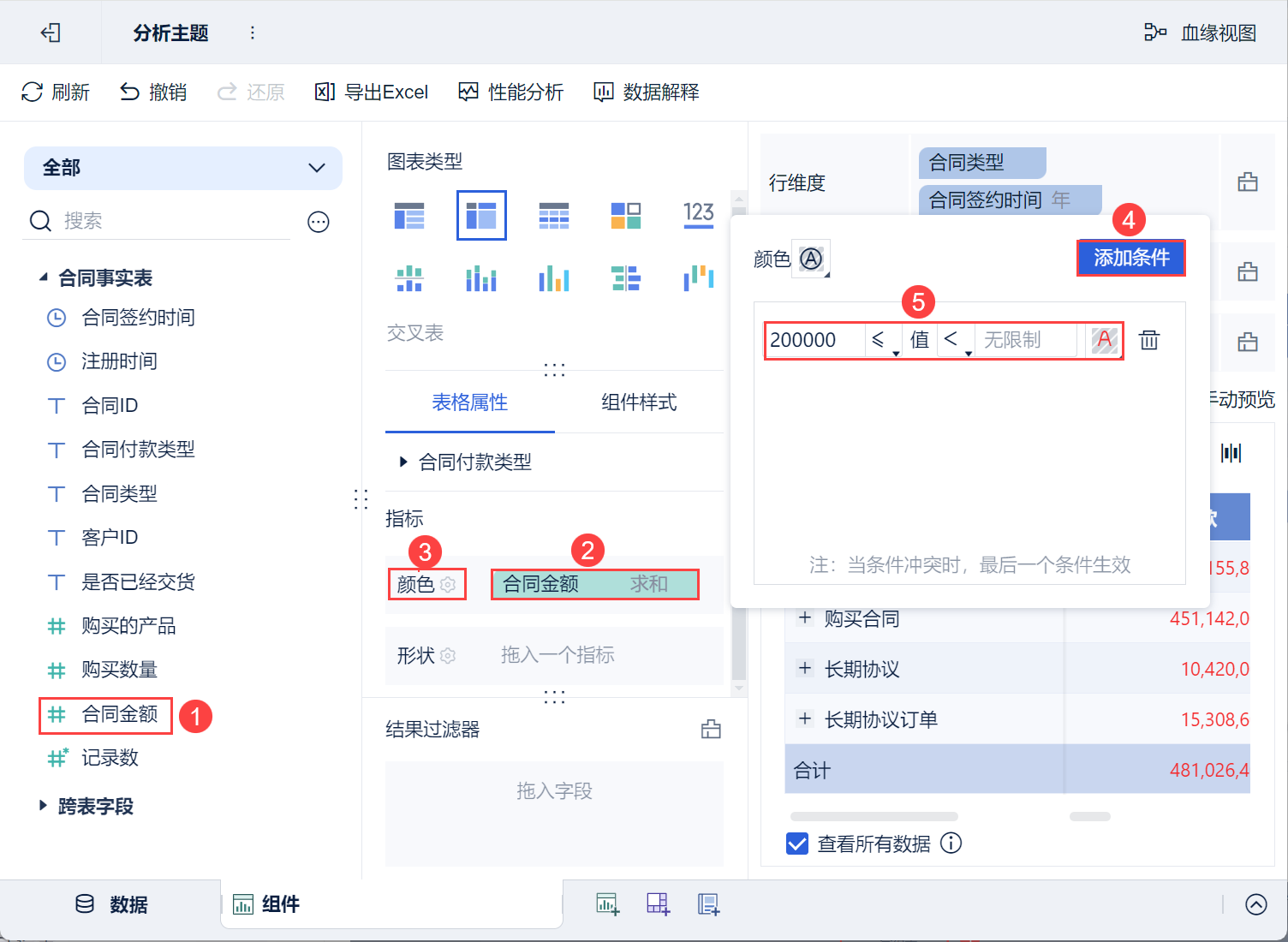Click the info icon beside 查看所有数据
This screenshot has width=1288, height=942.
[951, 844]
